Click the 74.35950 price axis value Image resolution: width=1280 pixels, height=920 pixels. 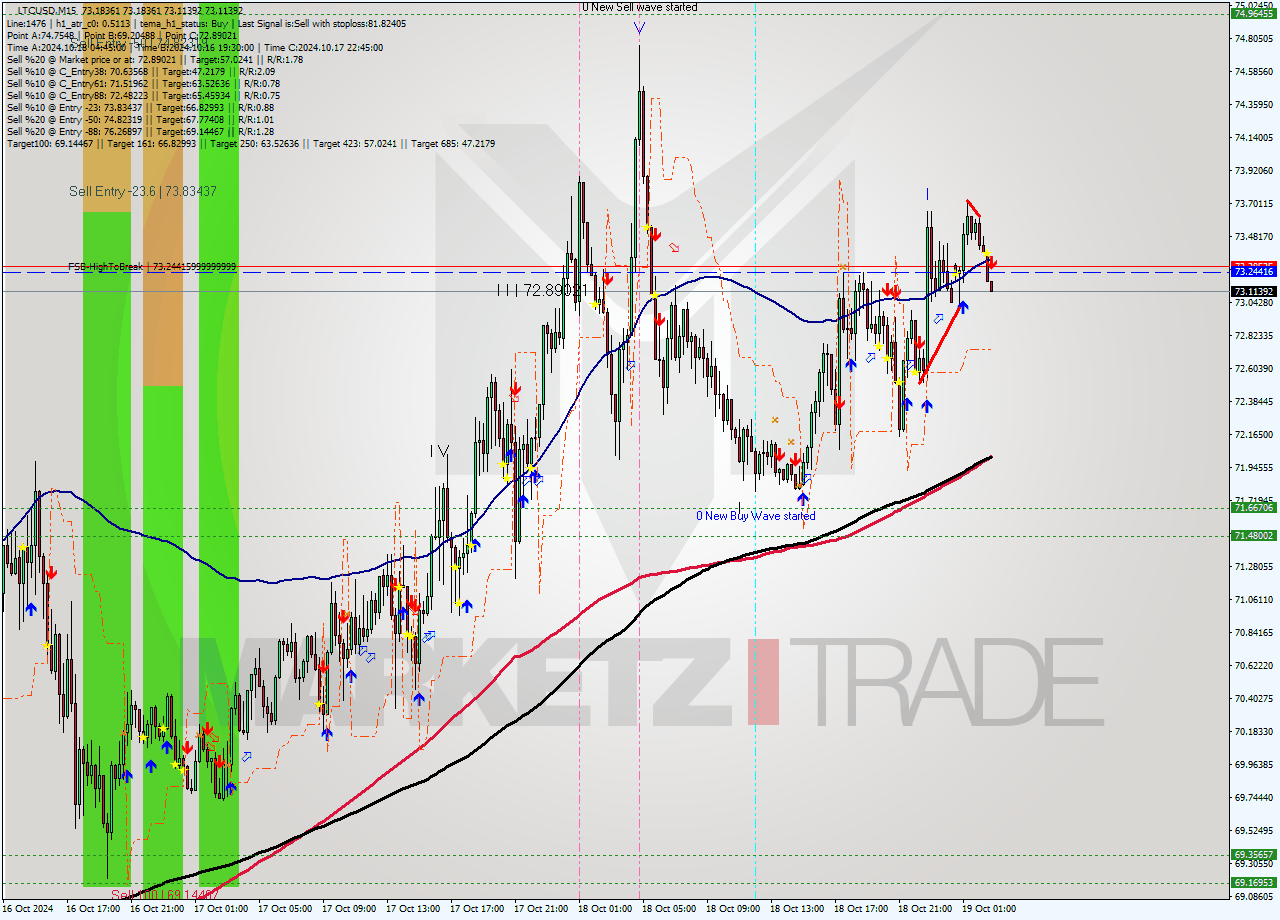(x=1253, y=104)
